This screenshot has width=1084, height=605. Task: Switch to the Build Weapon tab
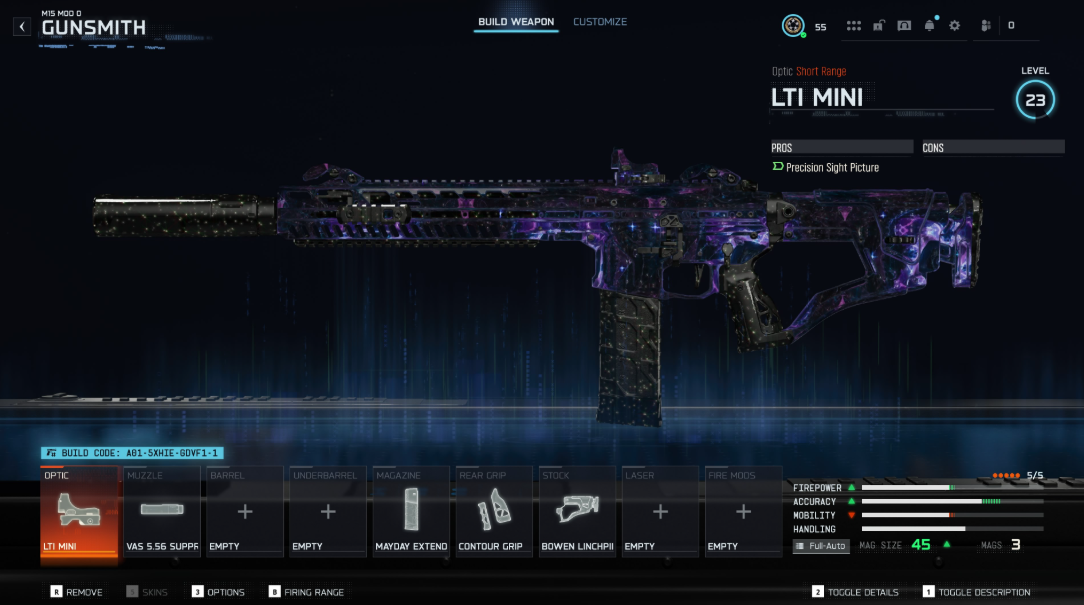pos(516,22)
